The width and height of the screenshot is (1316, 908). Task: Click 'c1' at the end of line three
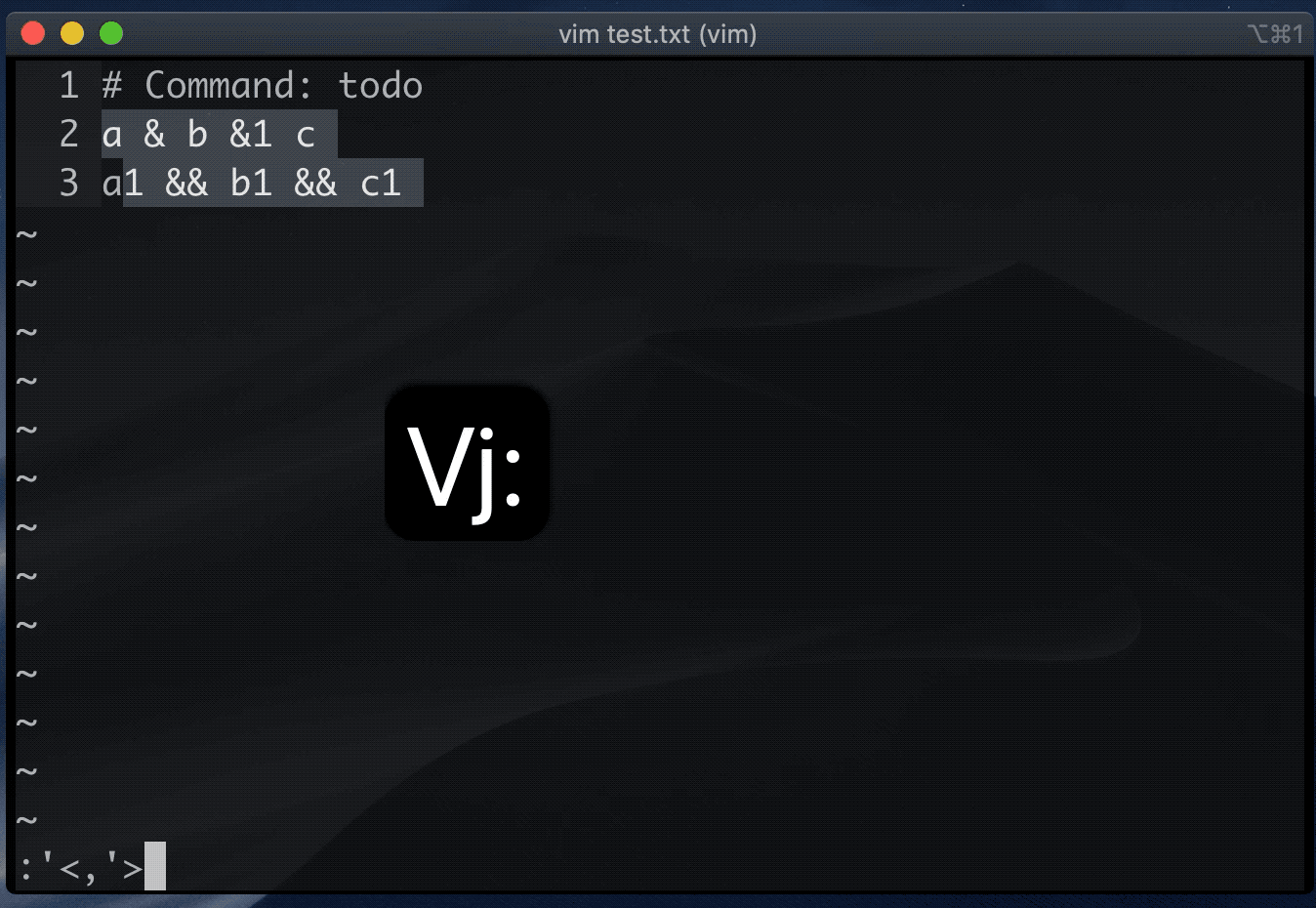(x=381, y=184)
